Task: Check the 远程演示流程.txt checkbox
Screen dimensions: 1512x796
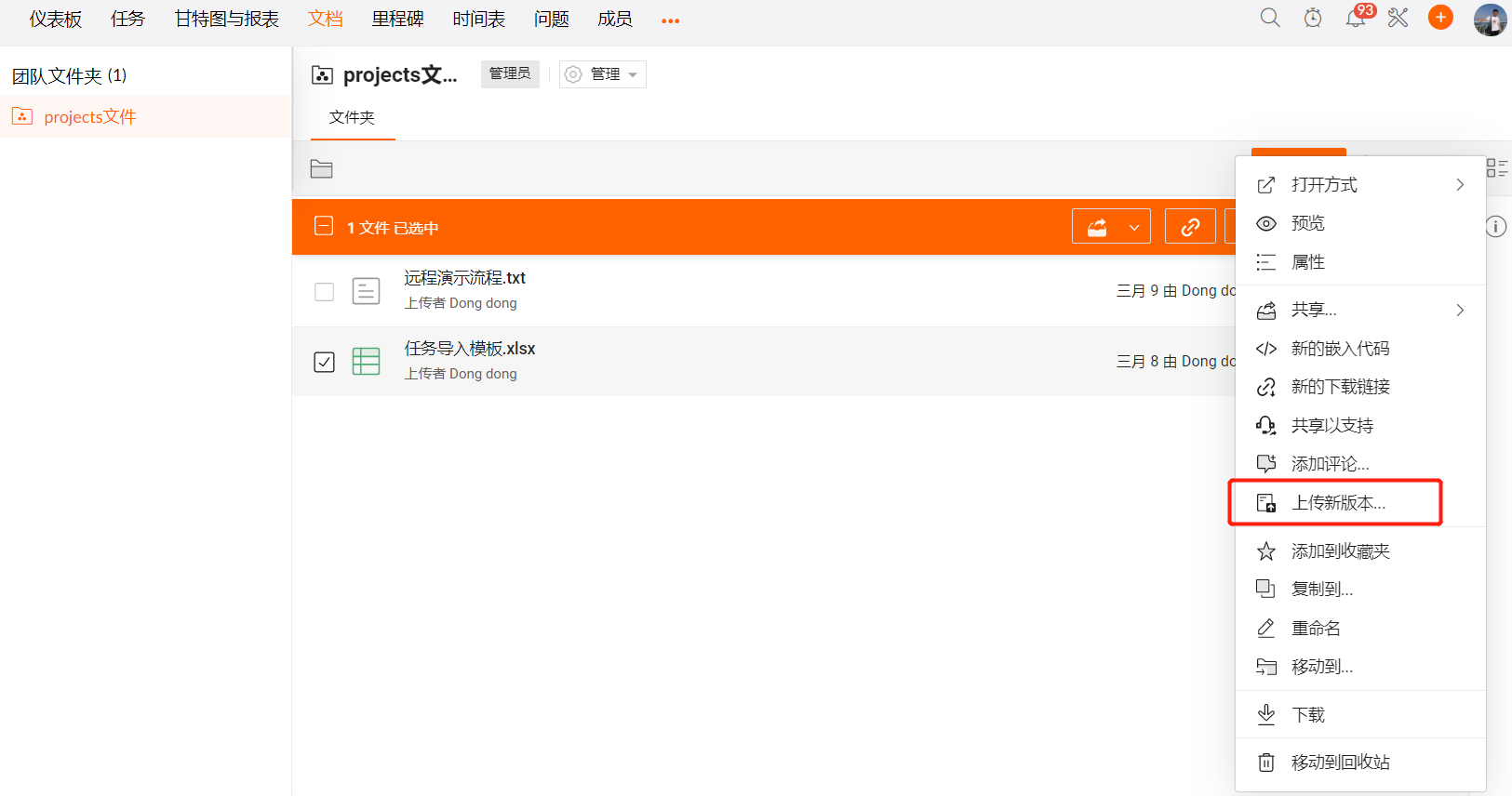Action: [x=324, y=292]
